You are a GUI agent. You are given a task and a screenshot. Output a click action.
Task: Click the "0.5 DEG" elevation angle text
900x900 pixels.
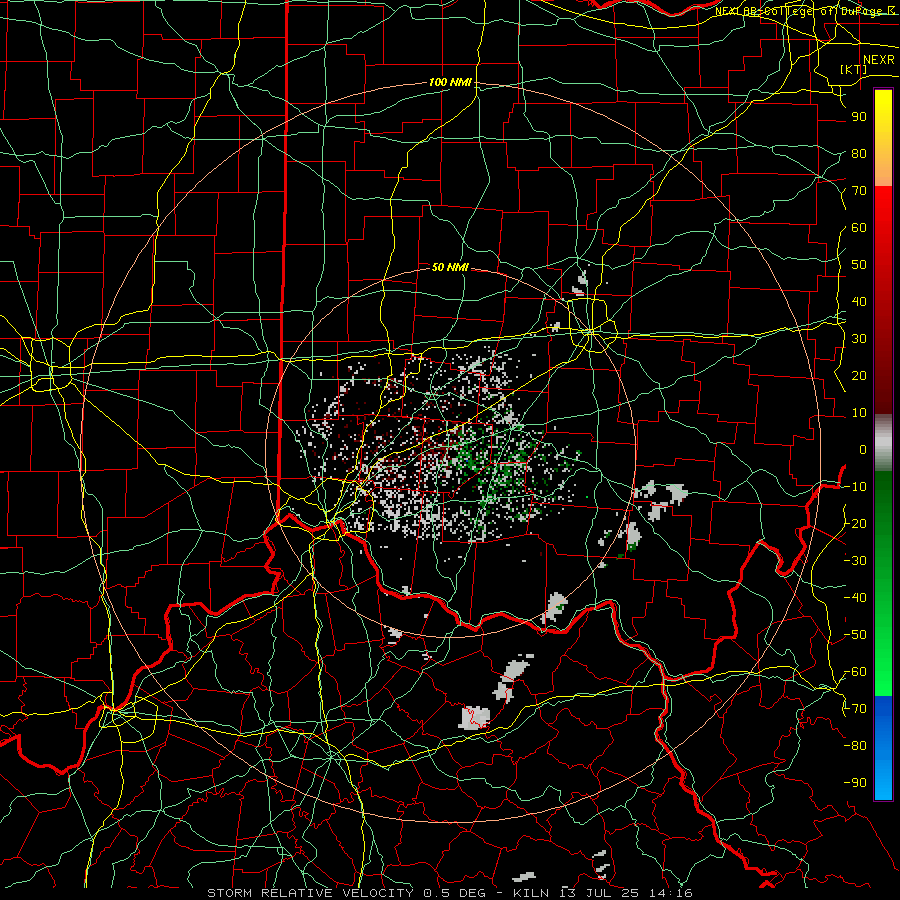pyautogui.click(x=454, y=893)
